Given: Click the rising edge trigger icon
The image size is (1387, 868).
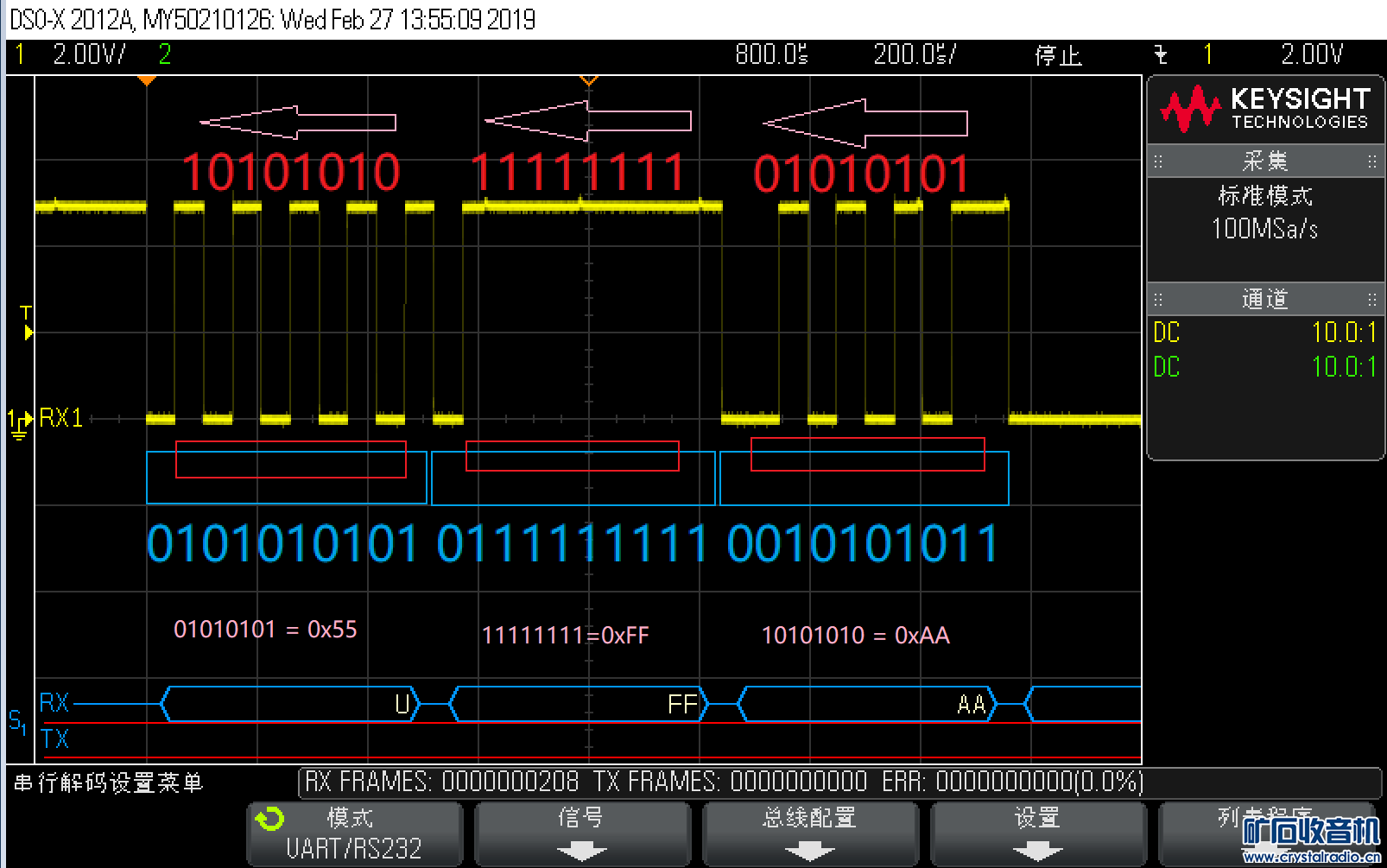Looking at the screenshot, I should click(1161, 55).
